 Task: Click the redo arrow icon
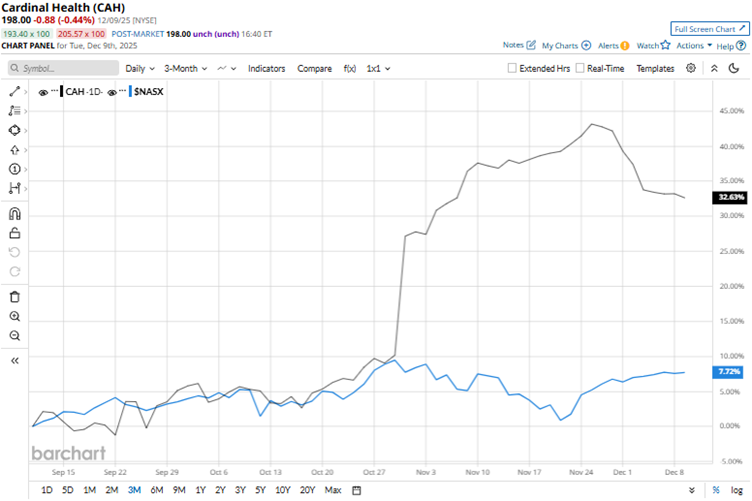point(15,272)
